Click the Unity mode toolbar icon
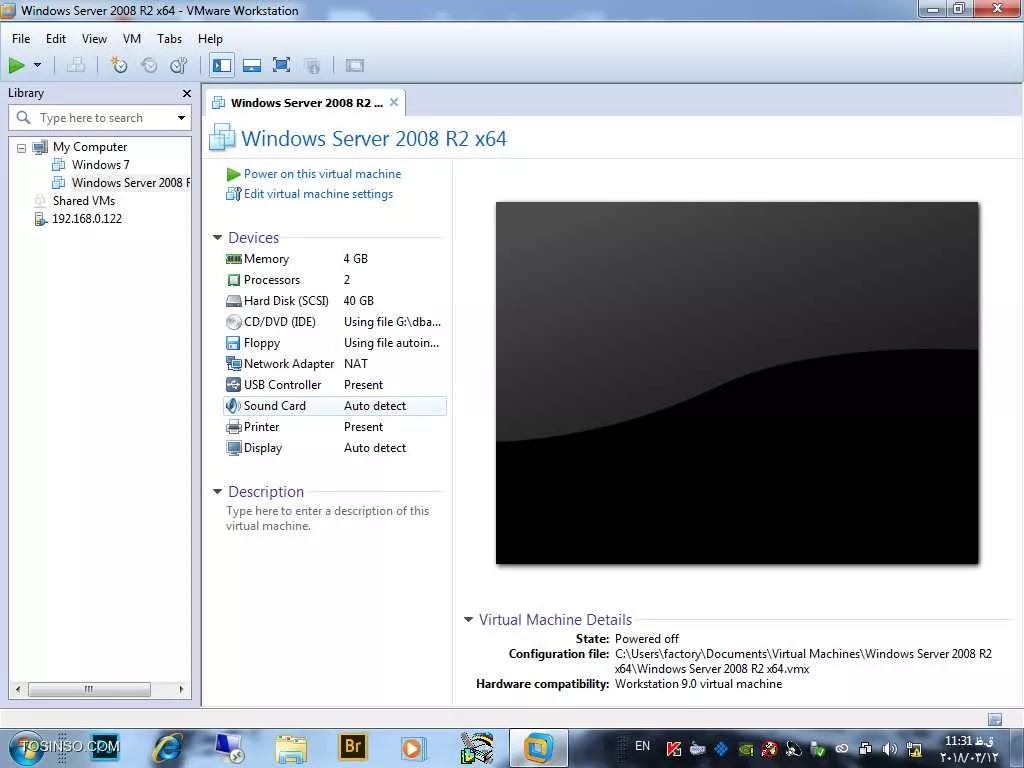Screen dimensions: 1024x768 tap(312, 65)
